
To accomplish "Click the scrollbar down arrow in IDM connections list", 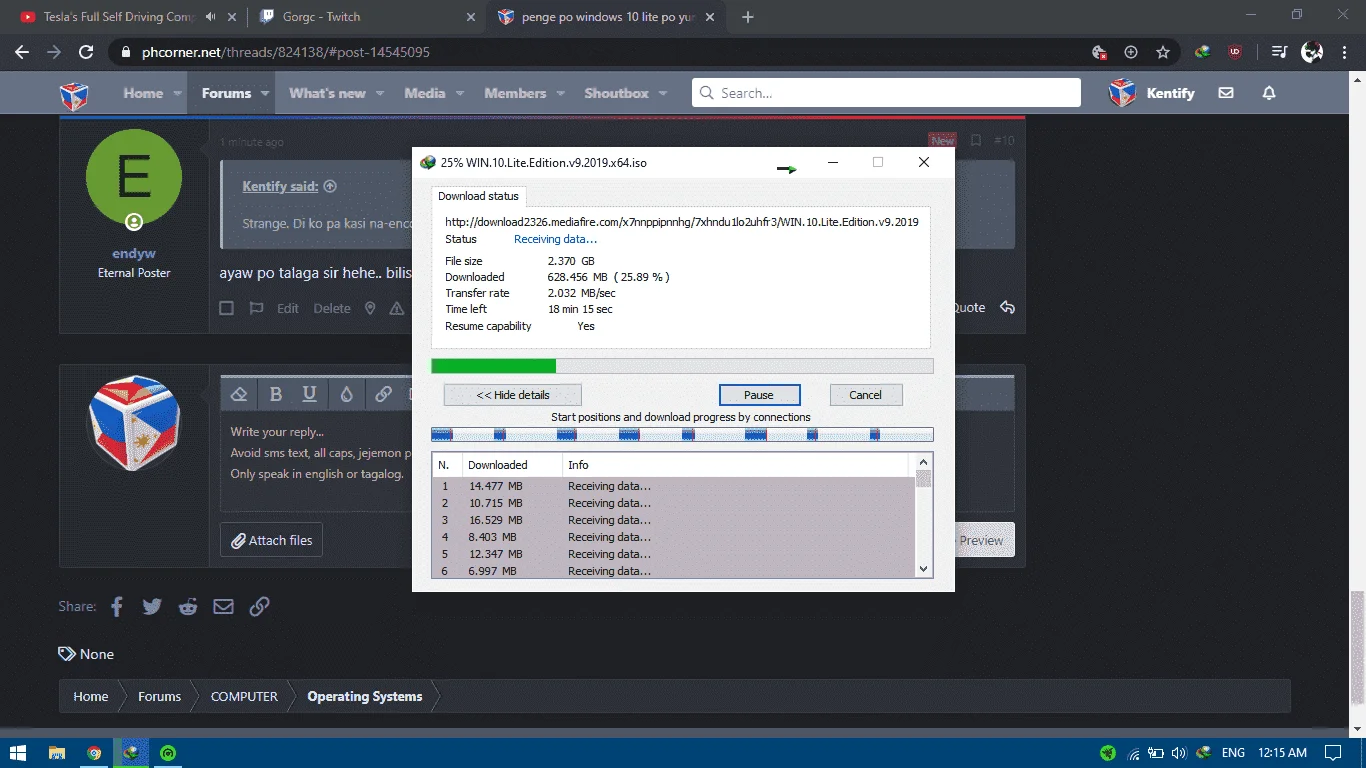I will tap(923, 569).
